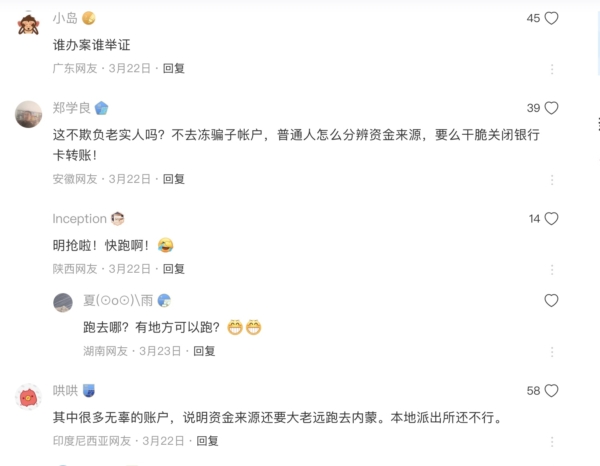Viewport: 600px width, 466px height.
Task: Open three-dot menu on 哄哄's comment
Action: click(x=552, y=441)
